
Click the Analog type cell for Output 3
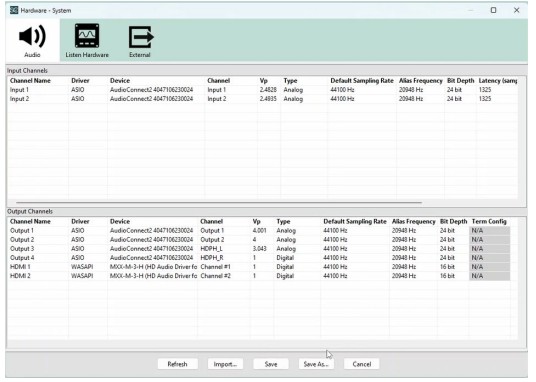pyautogui.click(x=286, y=249)
